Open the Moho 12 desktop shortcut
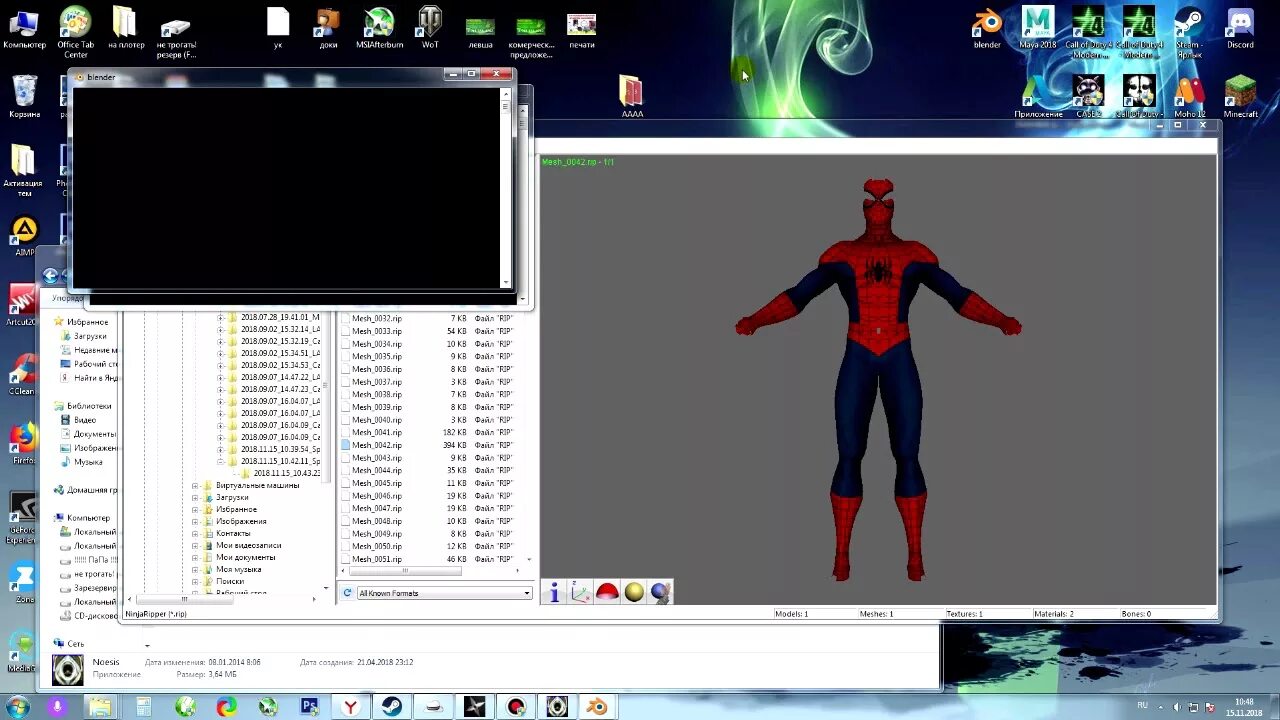Screen dimensions: 1280x720 pos(1189,97)
